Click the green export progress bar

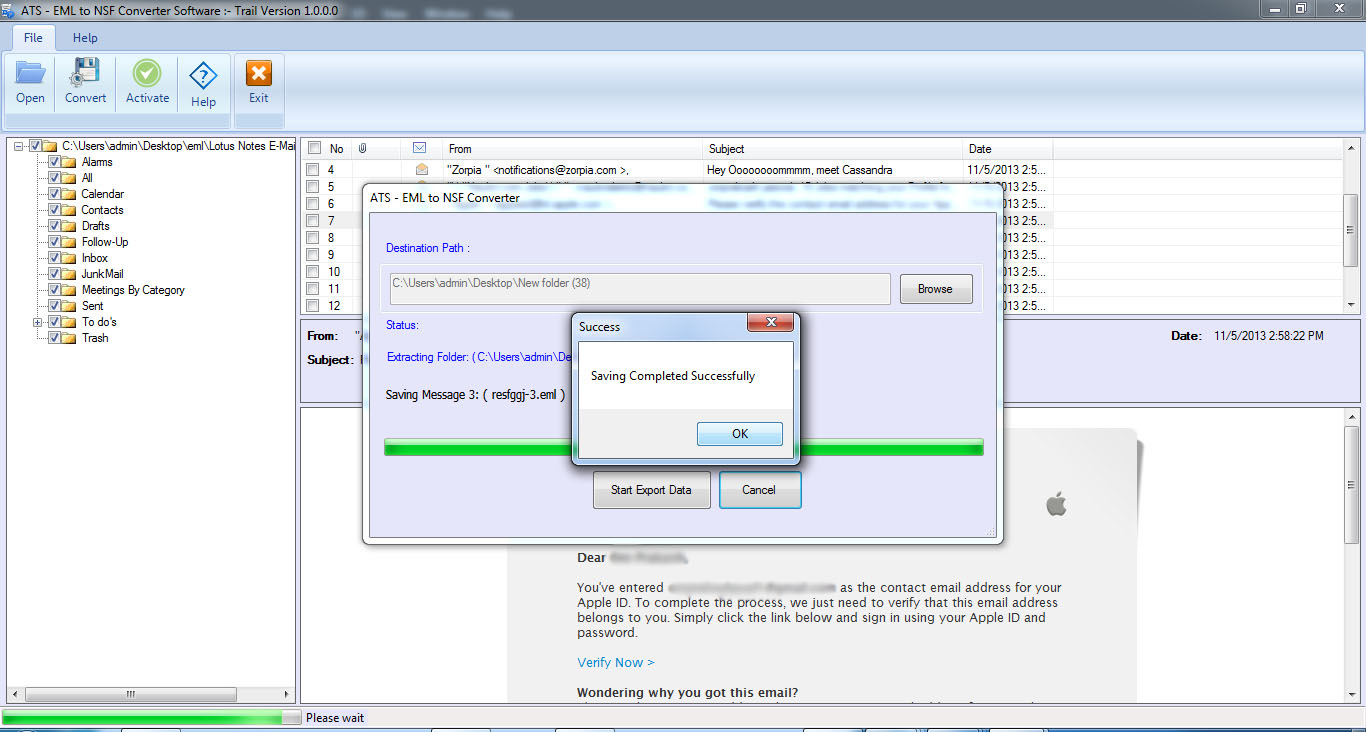click(x=683, y=447)
